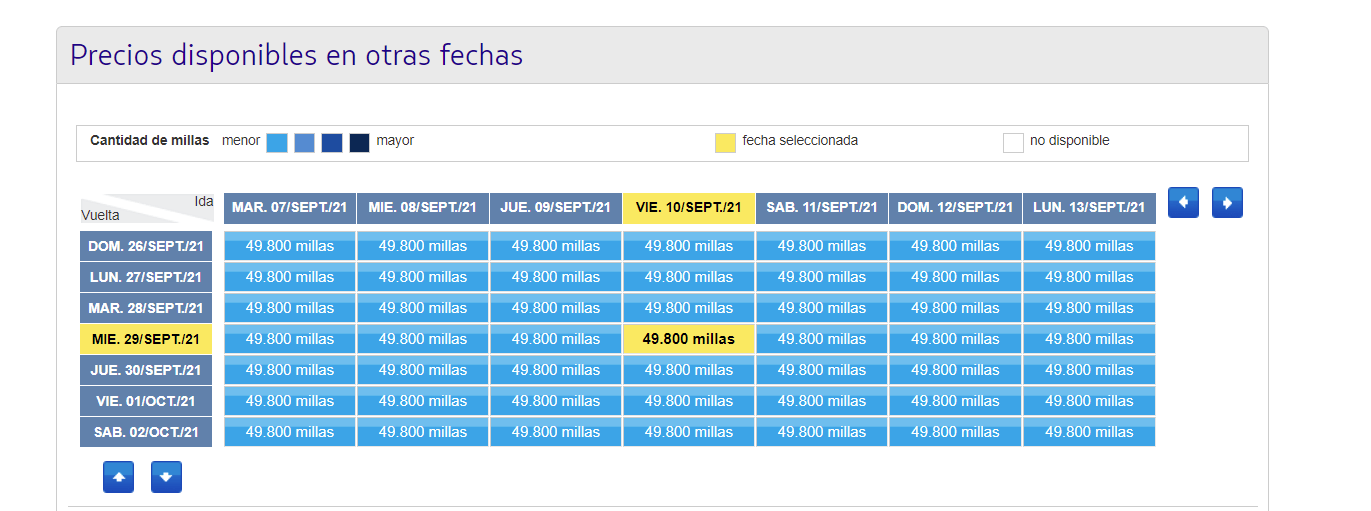Select departure column DOM. 12/SEPT./21

pyautogui.click(x=955, y=208)
